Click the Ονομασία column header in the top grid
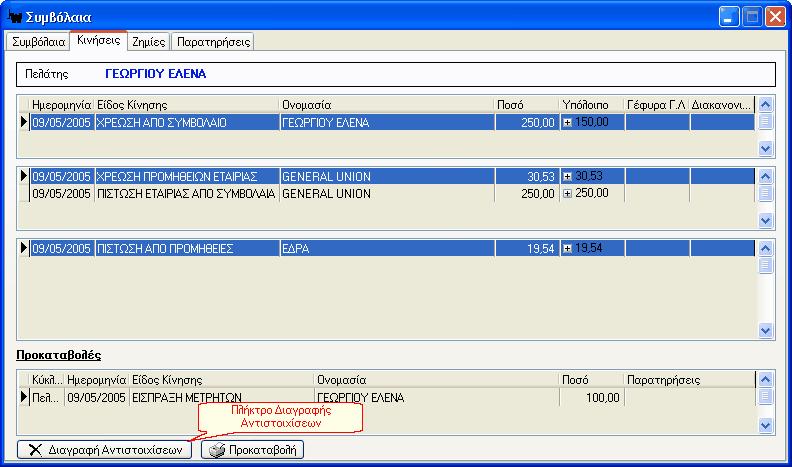Screen dimensions: 792x467 (x=387, y=105)
